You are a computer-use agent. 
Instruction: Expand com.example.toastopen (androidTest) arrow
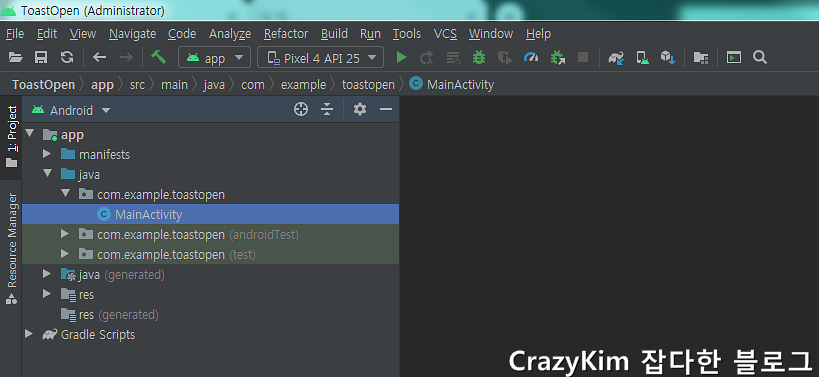click(65, 234)
